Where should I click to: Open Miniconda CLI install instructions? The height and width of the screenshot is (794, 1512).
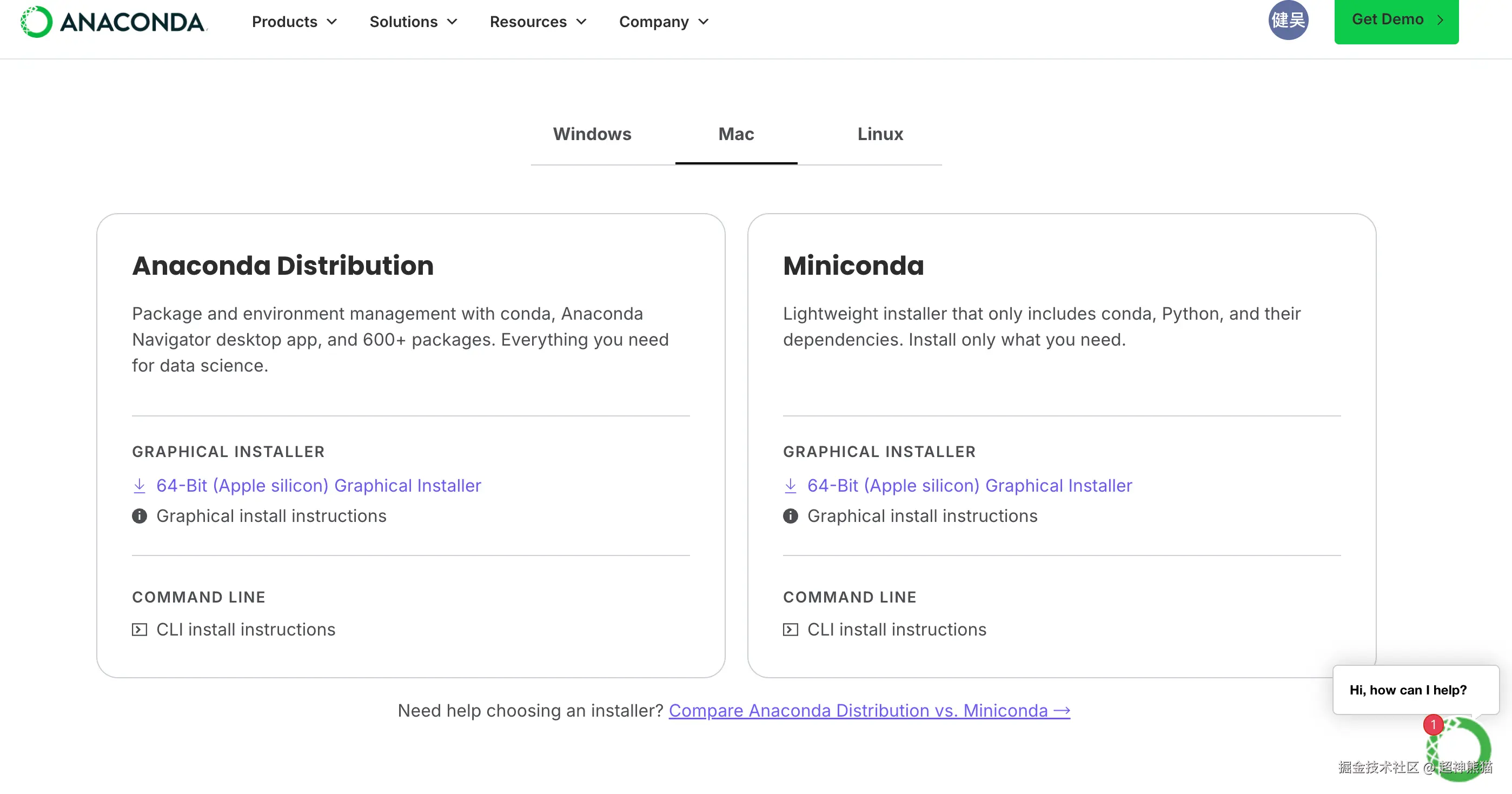(896, 630)
